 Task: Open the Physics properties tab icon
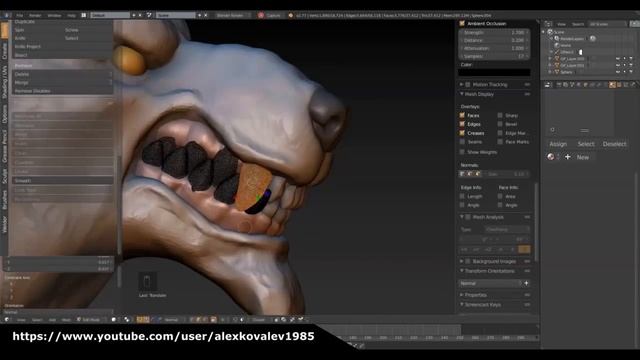[x=633, y=84]
